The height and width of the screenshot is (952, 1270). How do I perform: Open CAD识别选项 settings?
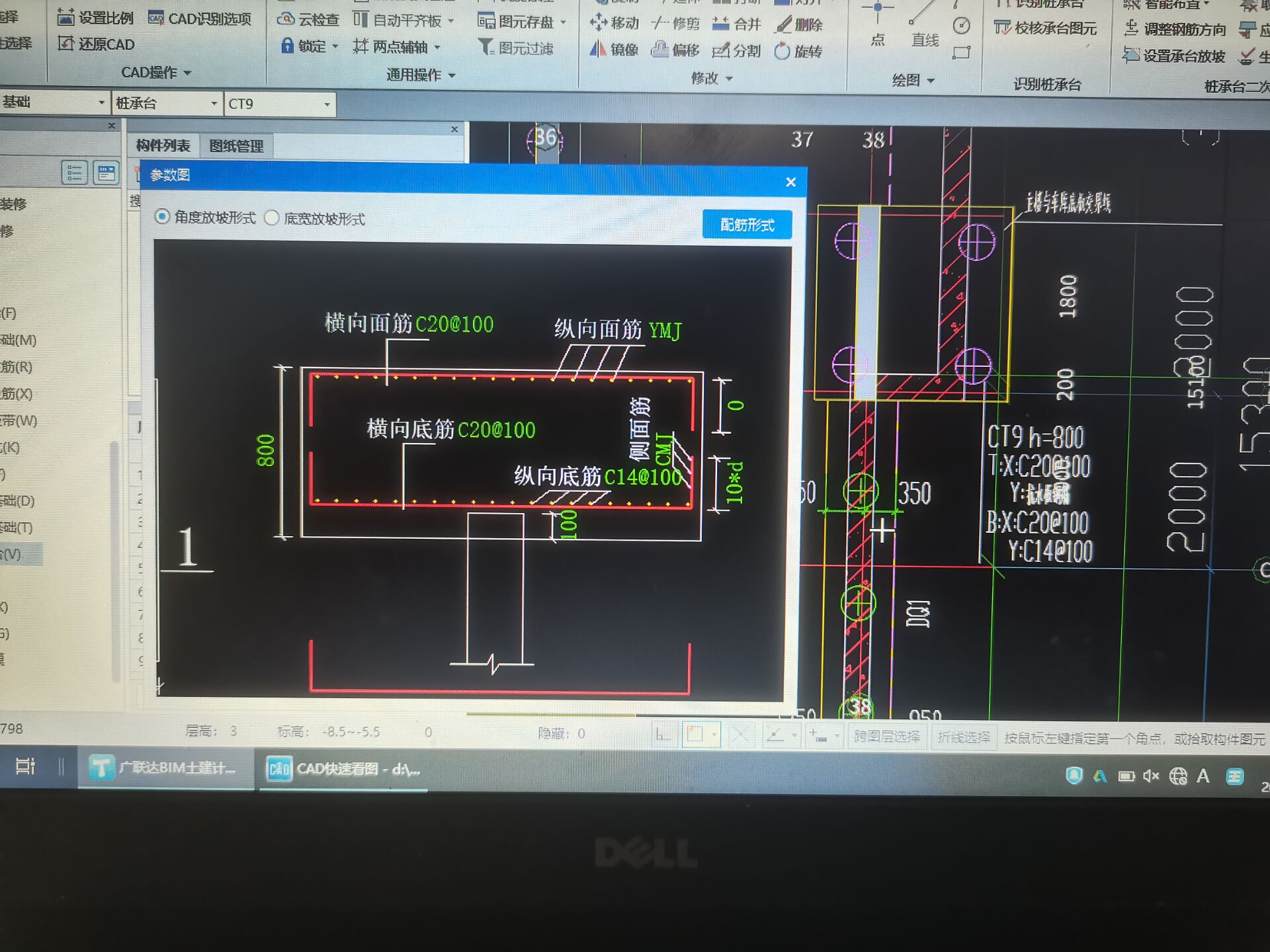200,19
